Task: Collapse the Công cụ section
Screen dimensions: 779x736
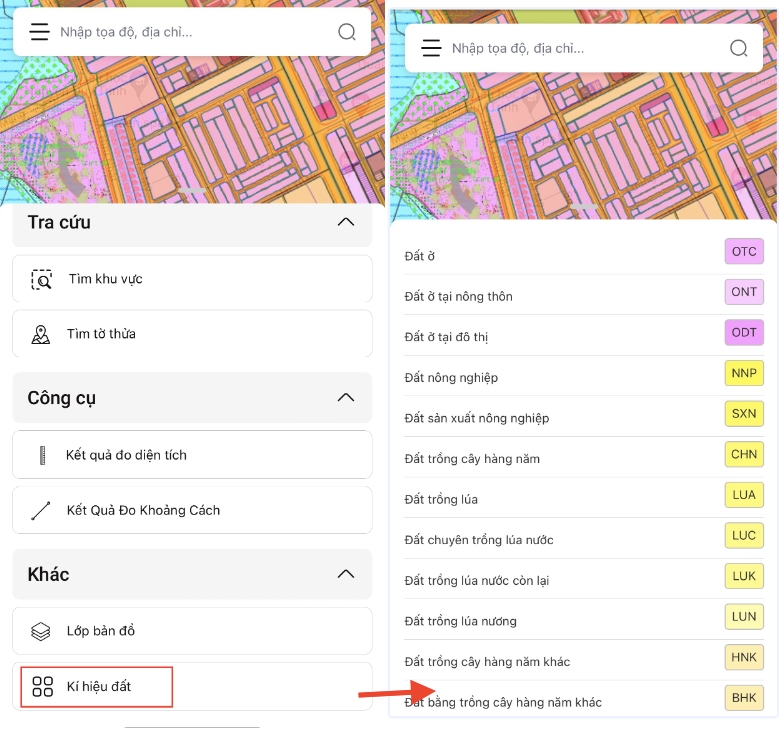Action: (346, 398)
